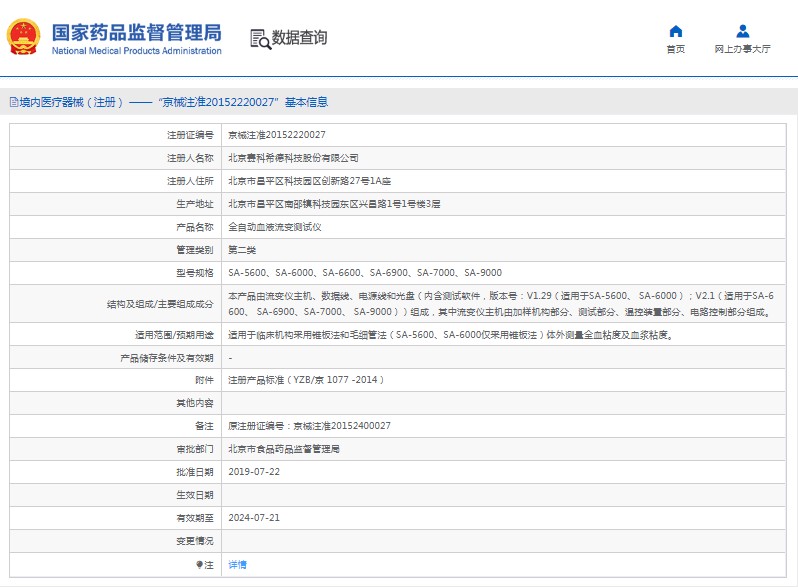Click the 注册人住所 address value
Viewport: 798px width, 587px height.
(309, 181)
